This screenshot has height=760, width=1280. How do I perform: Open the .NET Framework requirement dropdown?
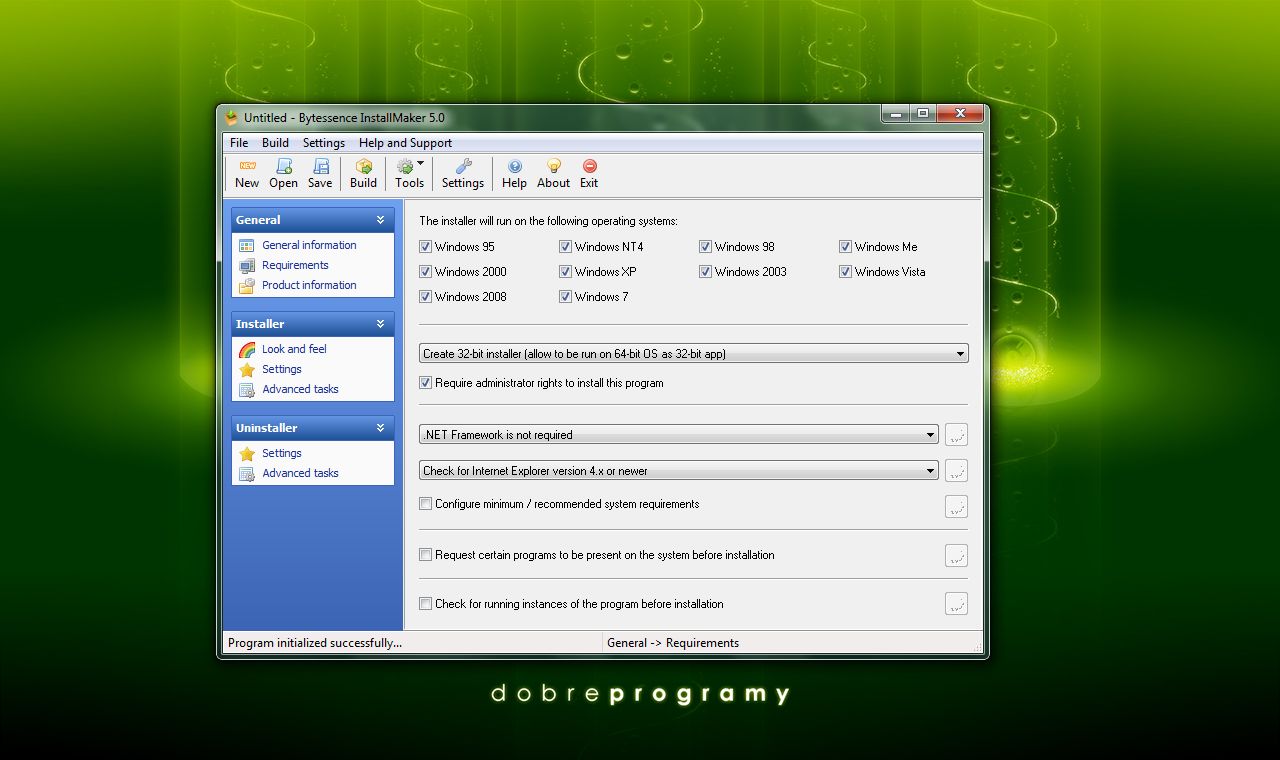(x=679, y=435)
